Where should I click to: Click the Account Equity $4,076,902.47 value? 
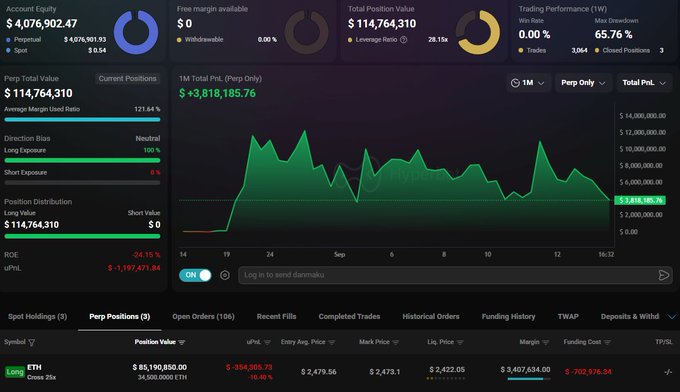(x=42, y=23)
